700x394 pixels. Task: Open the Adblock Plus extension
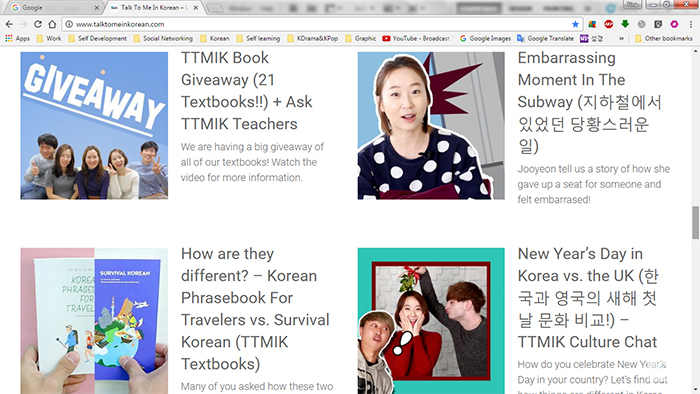608,24
